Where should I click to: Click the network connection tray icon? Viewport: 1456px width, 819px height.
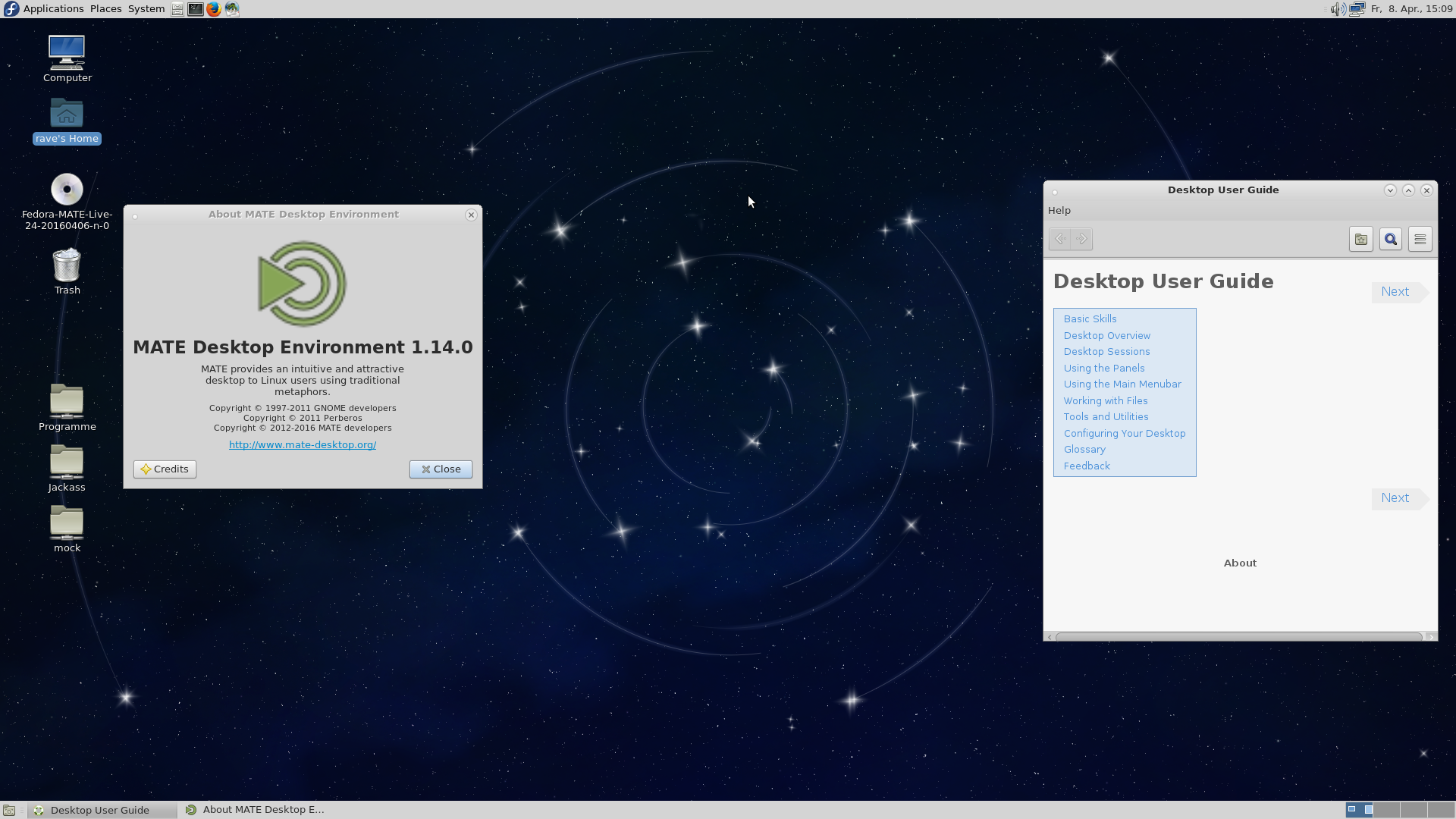point(1357,9)
